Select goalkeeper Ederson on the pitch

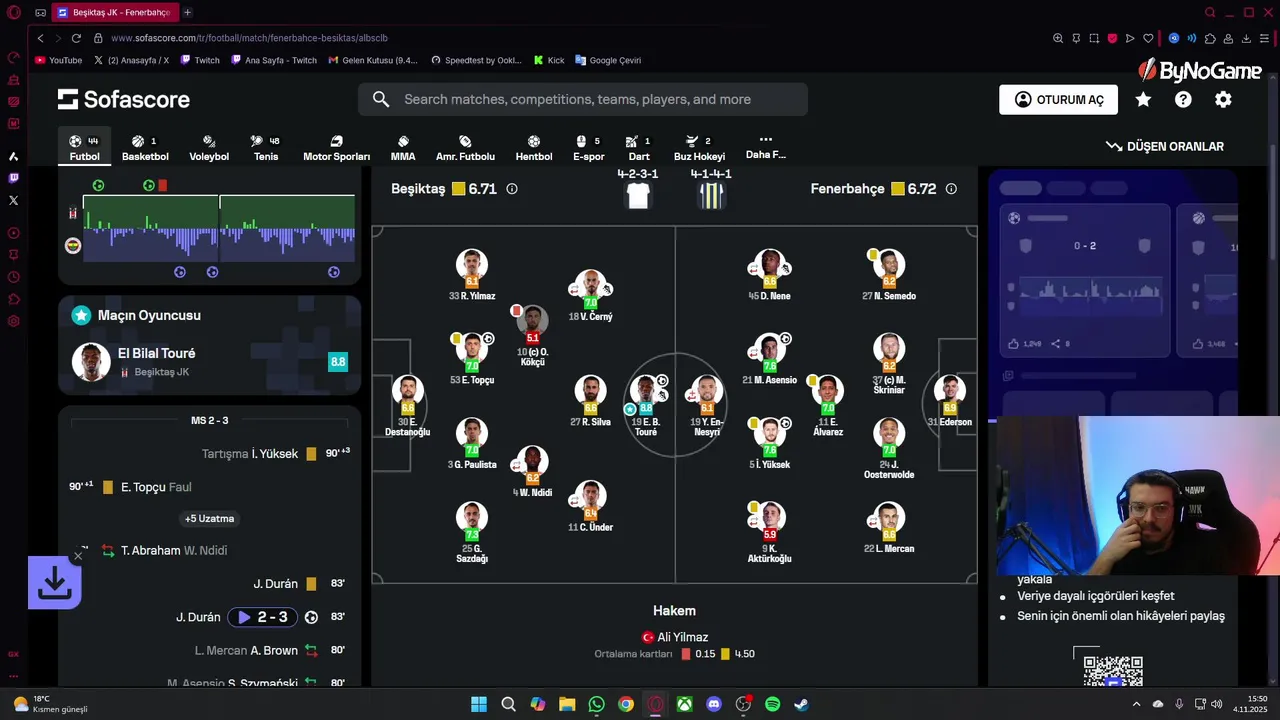949,400
